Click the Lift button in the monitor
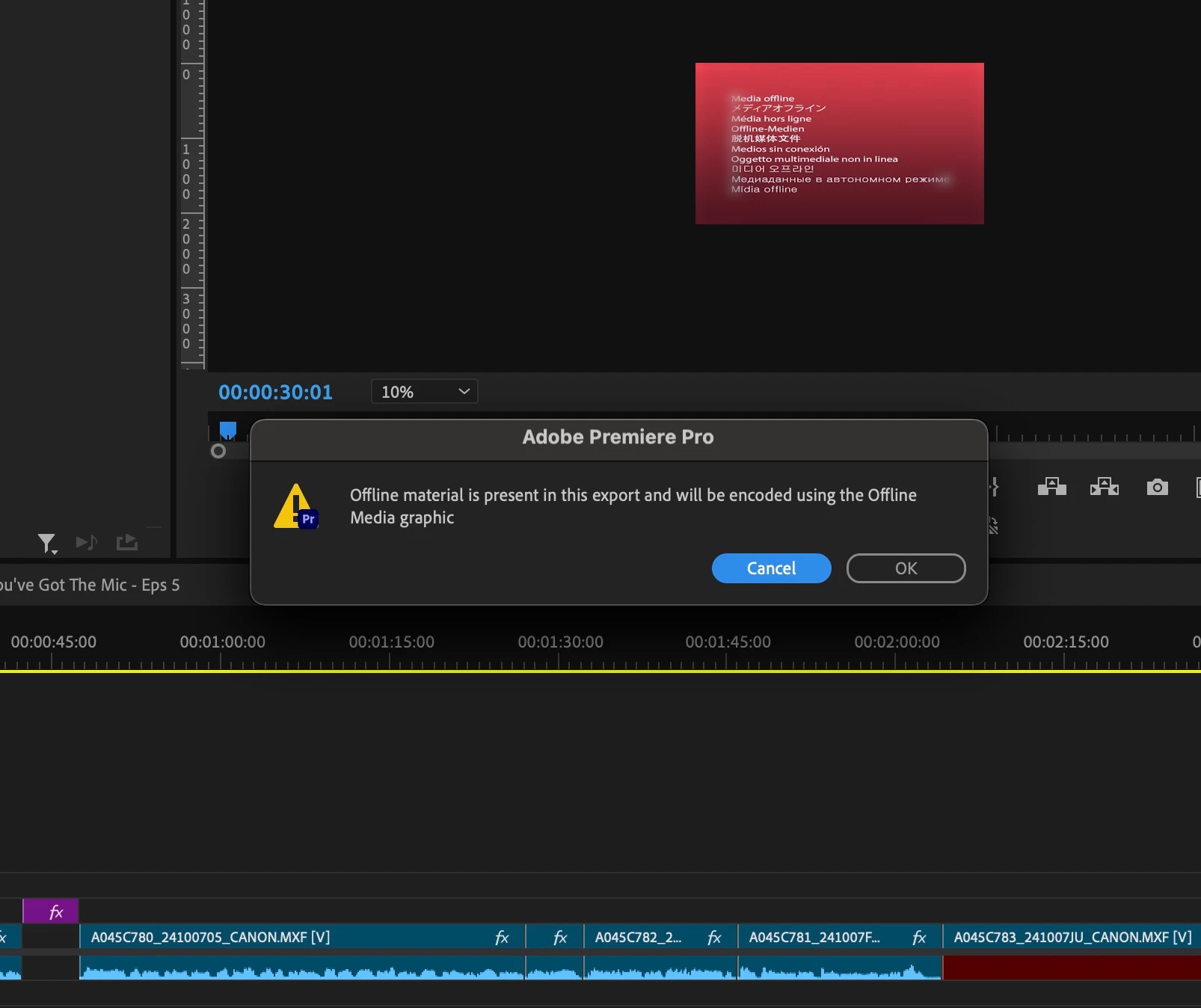 coord(1052,488)
